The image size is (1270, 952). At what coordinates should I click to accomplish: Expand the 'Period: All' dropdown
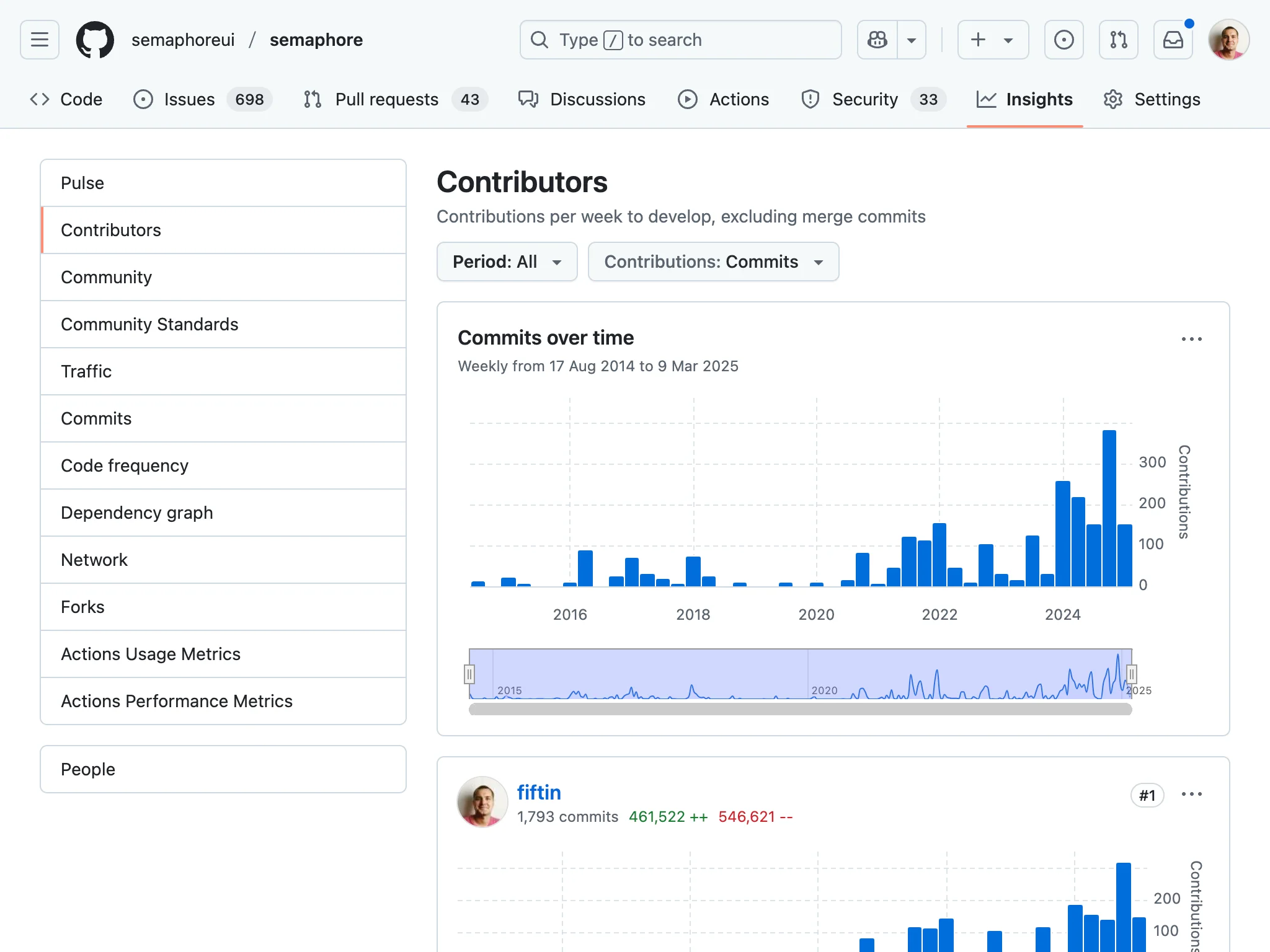pos(507,262)
